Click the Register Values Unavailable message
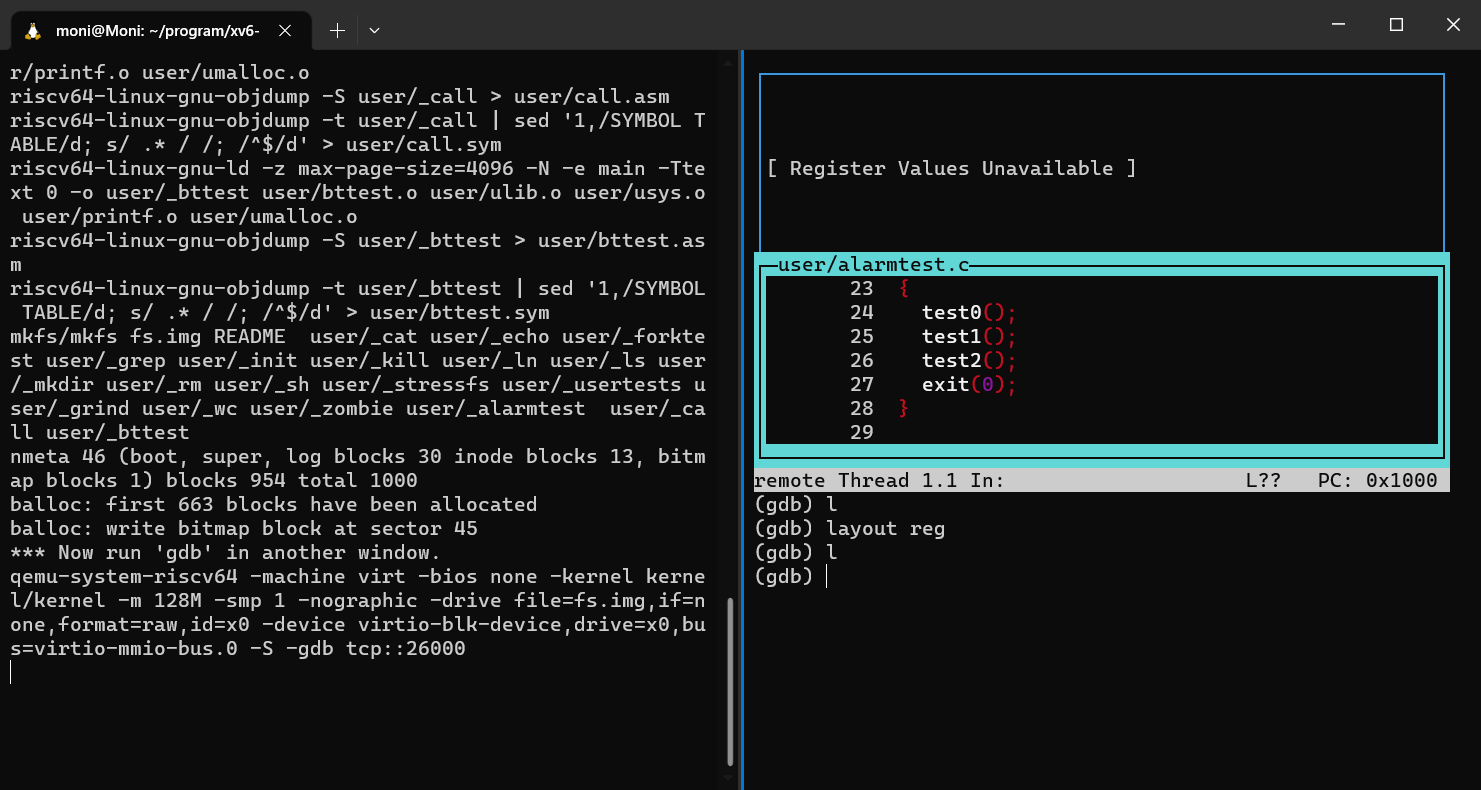The width and height of the screenshot is (1481, 790). (x=951, y=169)
